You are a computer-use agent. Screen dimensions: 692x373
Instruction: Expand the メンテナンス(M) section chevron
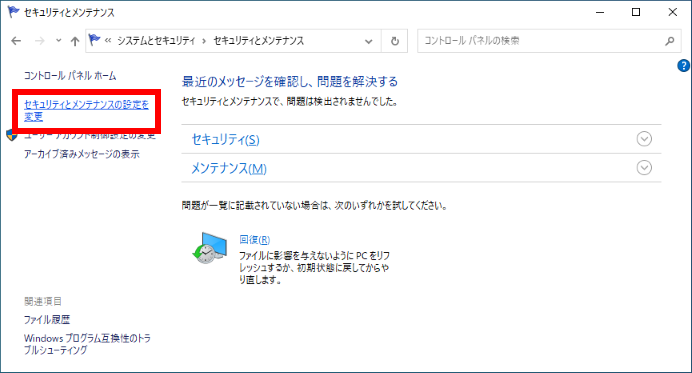[644, 168]
